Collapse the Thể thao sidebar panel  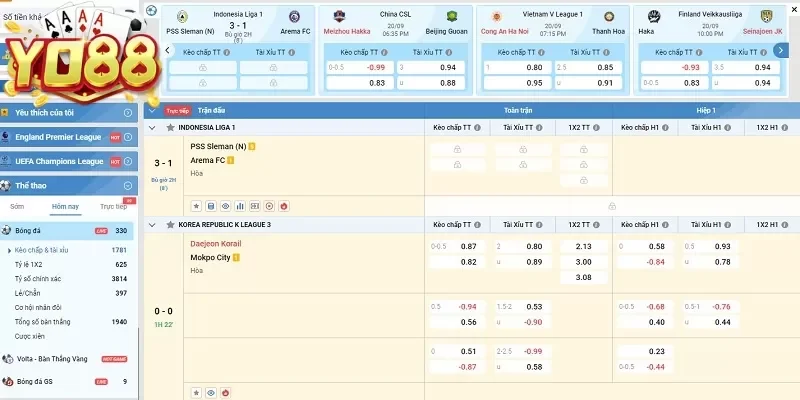click(x=128, y=186)
